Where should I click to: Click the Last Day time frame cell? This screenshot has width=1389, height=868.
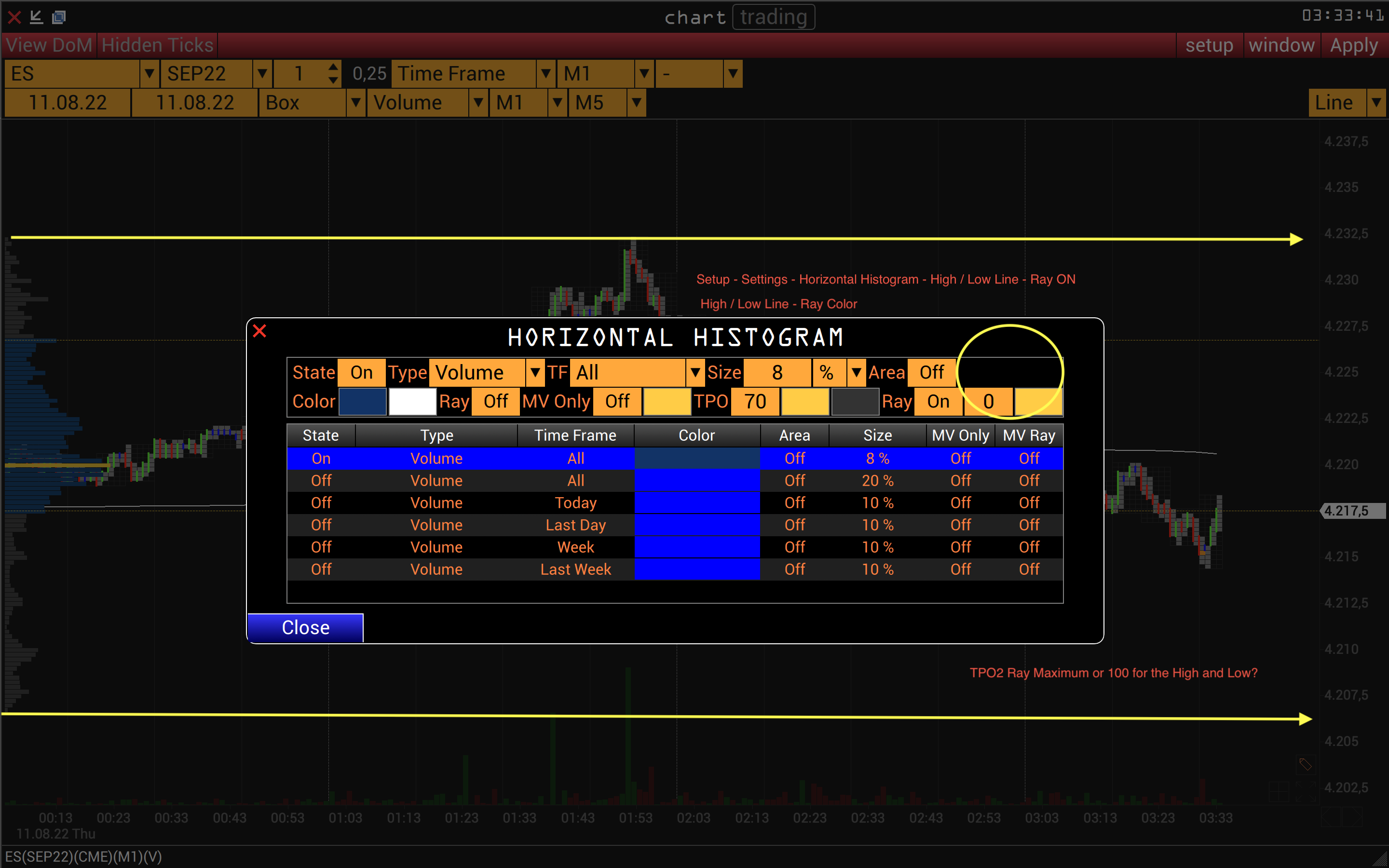pos(575,525)
